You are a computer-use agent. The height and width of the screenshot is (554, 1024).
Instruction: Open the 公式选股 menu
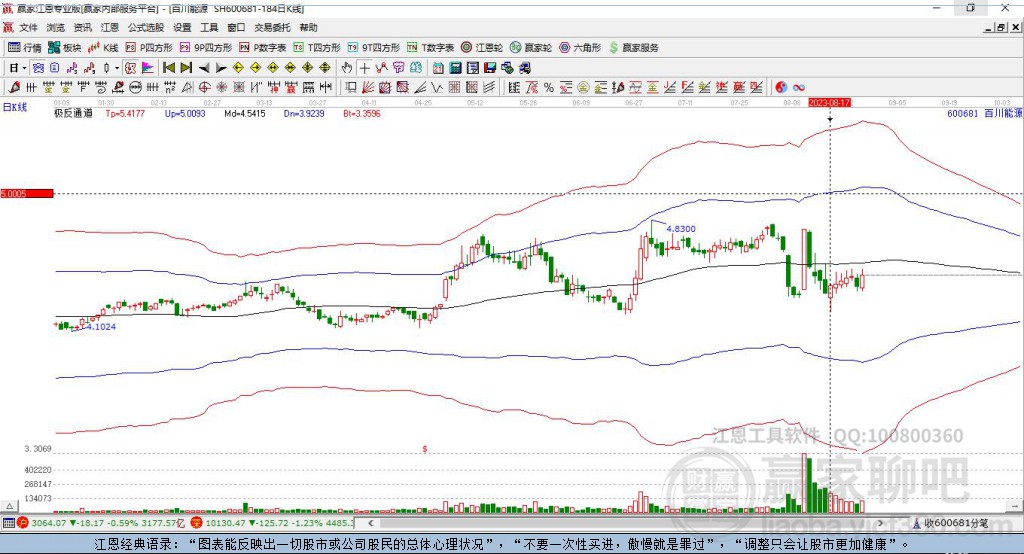(146, 27)
